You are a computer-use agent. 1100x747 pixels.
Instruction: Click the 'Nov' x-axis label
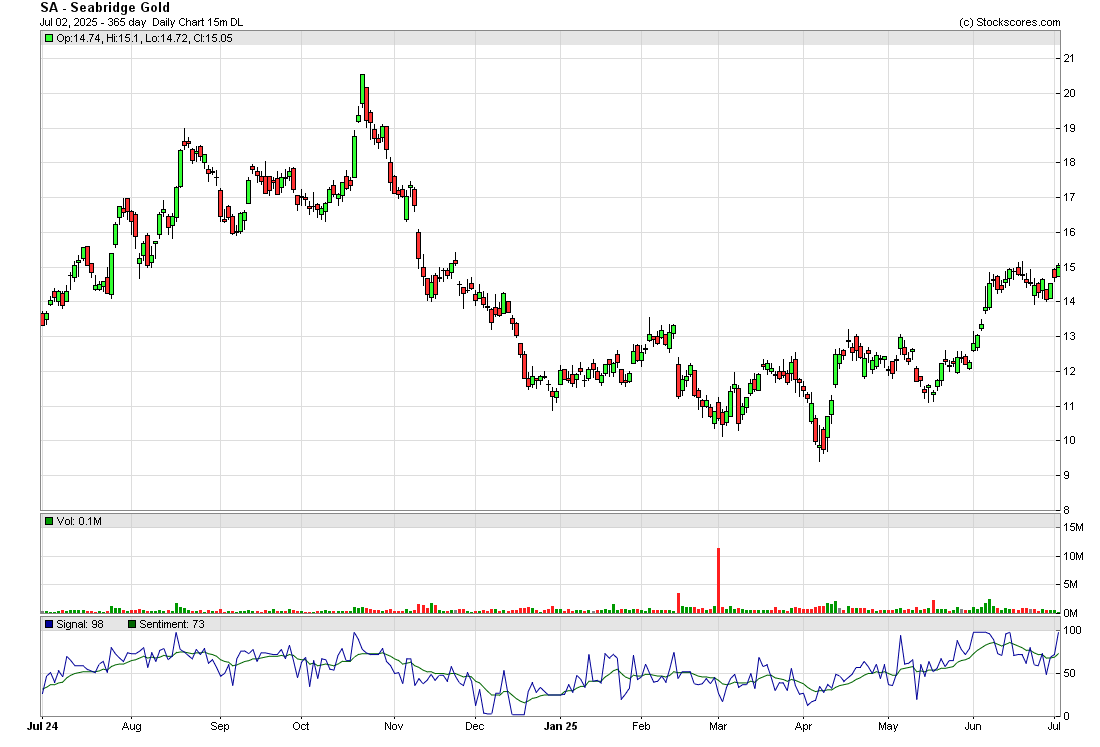[394, 726]
